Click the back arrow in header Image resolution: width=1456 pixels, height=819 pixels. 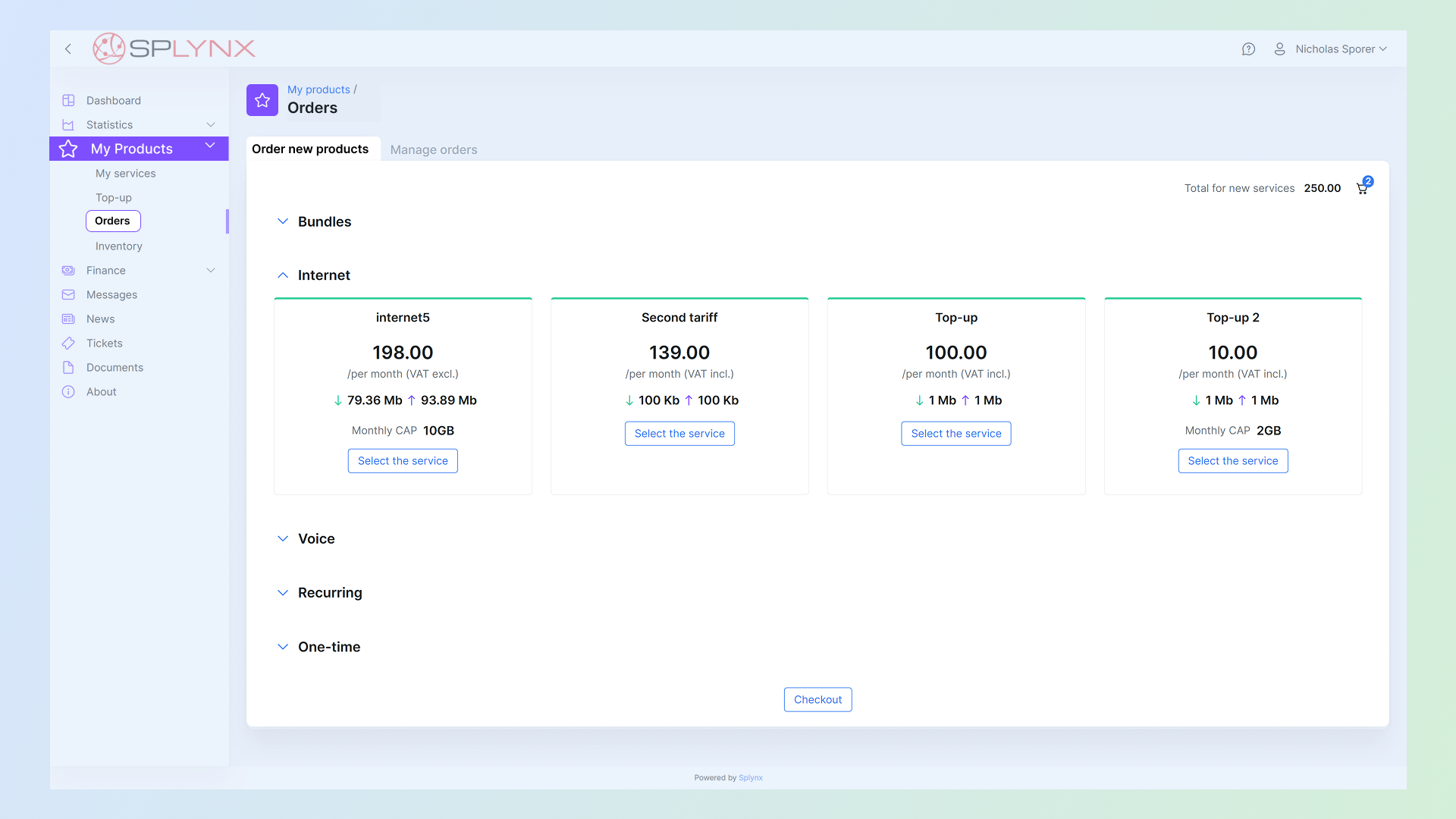pyautogui.click(x=68, y=49)
